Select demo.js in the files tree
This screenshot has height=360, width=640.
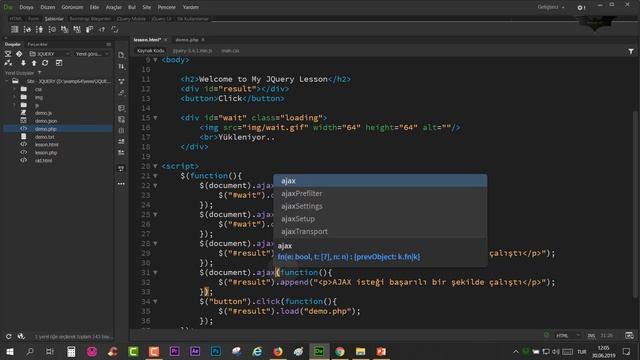tap(43, 113)
